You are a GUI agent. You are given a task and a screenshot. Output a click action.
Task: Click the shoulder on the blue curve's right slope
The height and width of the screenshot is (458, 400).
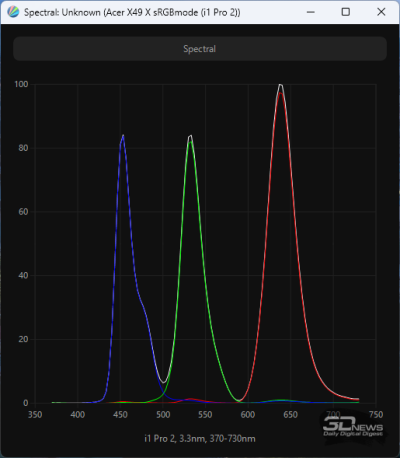click(x=142, y=302)
